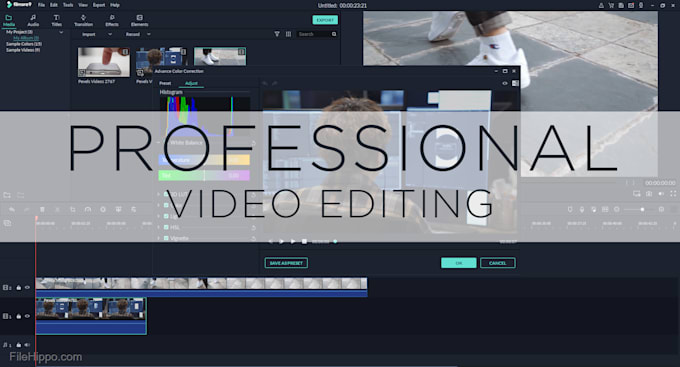This screenshot has width=680, height=367.
Task: Switch to the Adjust tab in color dialog
Action: point(191,83)
